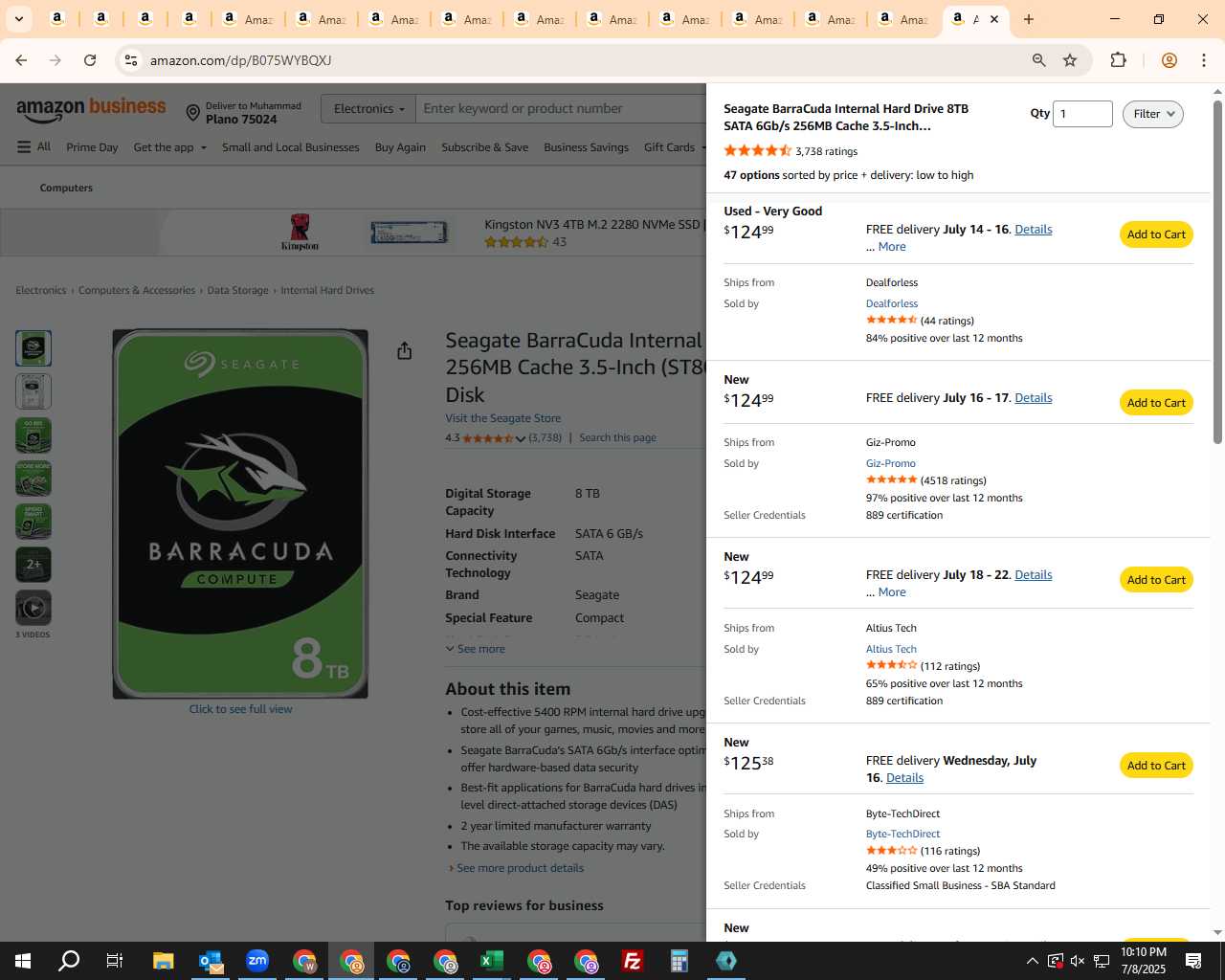Click the Qty input field
Viewport: 1225px width, 980px height.
click(1082, 114)
